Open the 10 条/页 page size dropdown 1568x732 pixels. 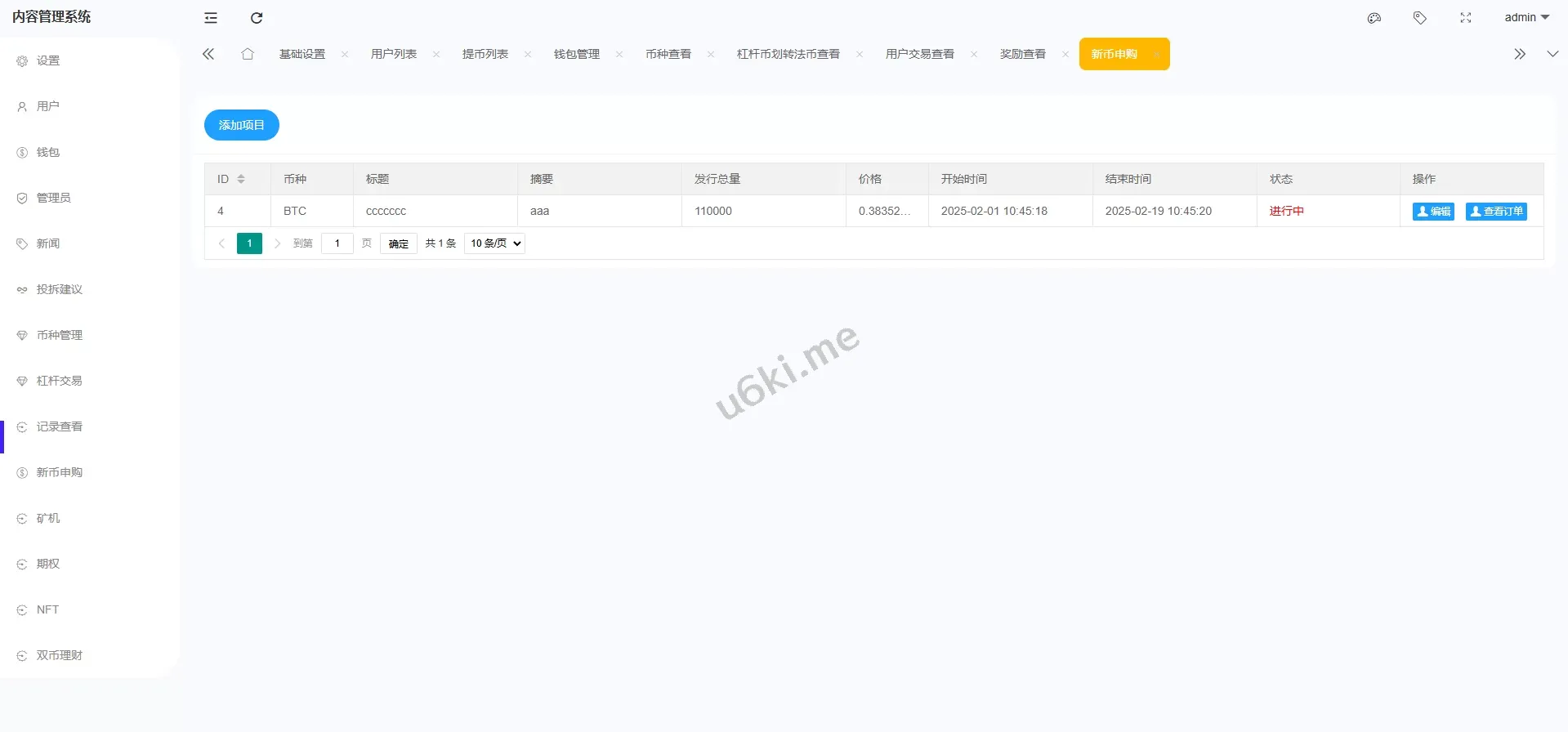coord(494,243)
